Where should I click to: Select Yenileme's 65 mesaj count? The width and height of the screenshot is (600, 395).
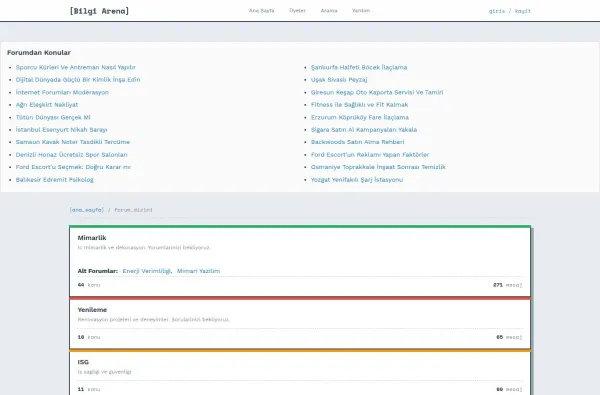point(509,337)
